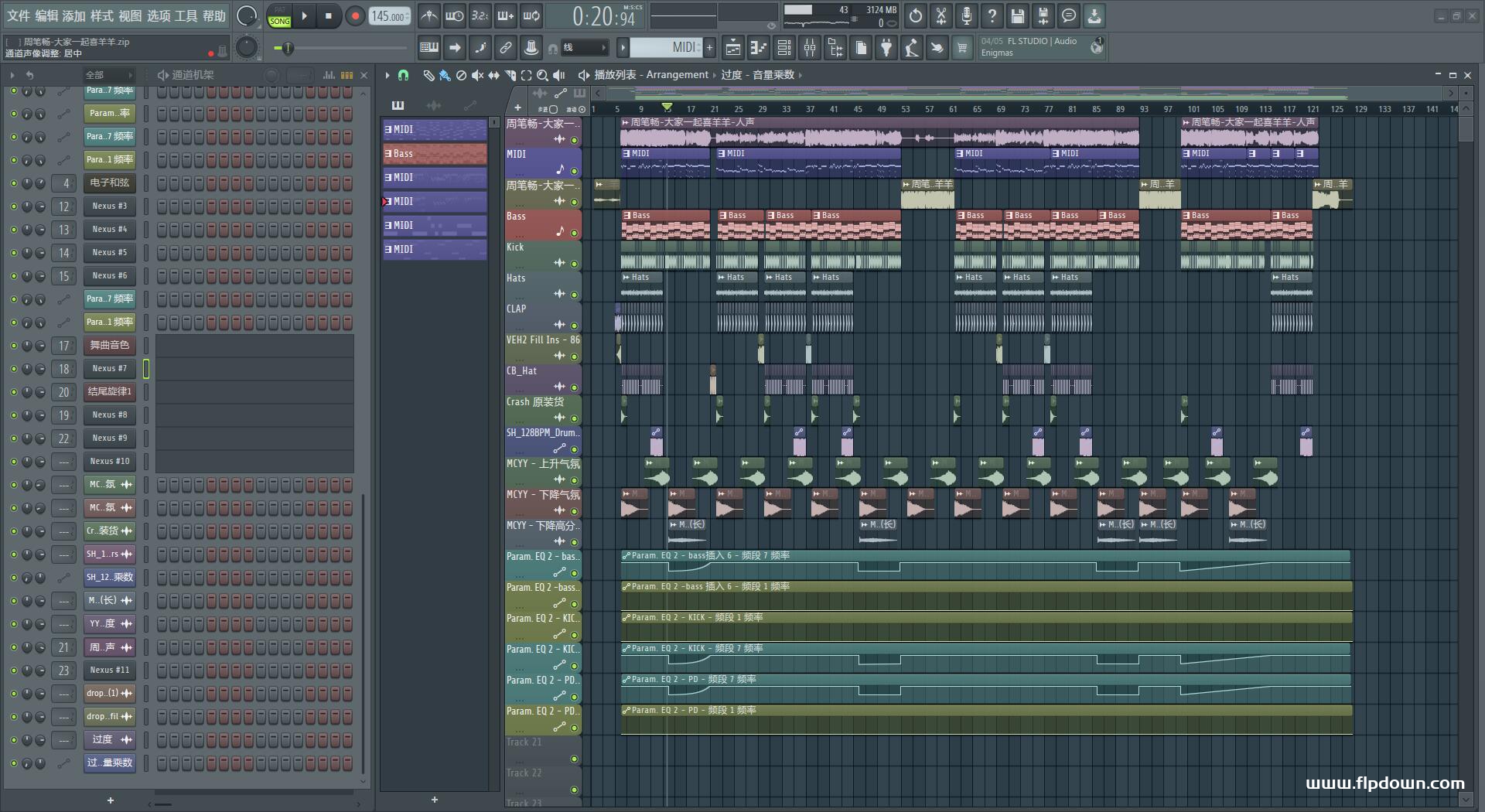Screen dimensions: 1485x812
Task: Select the playlist pencil draw tool
Action: 428,75
